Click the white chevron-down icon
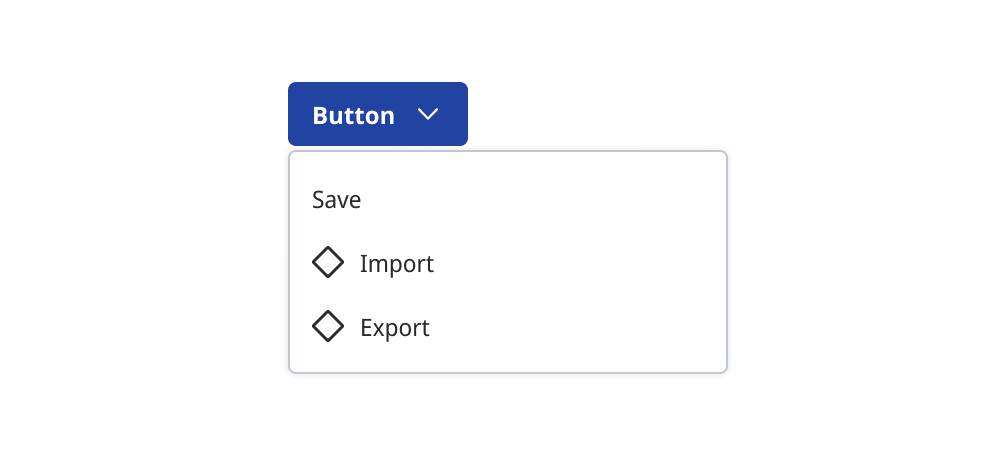984x464 pixels. coord(428,115)
